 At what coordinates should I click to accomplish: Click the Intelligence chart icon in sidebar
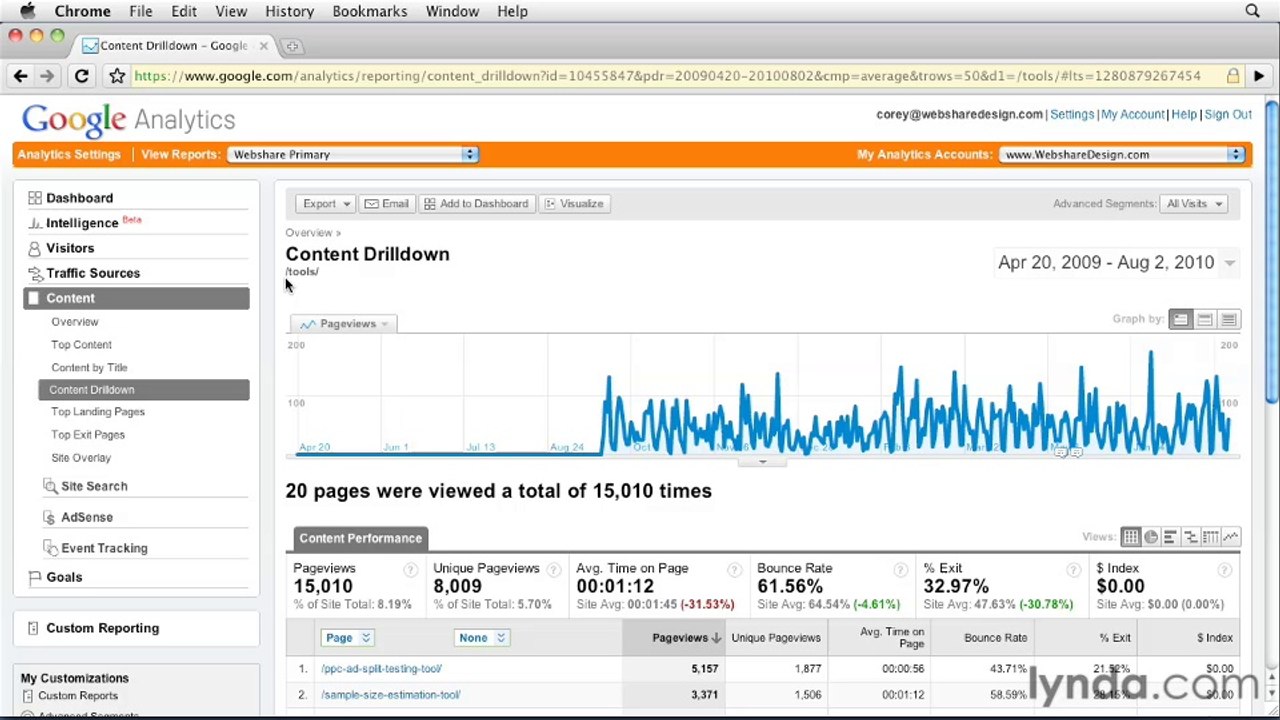(35, 223)
